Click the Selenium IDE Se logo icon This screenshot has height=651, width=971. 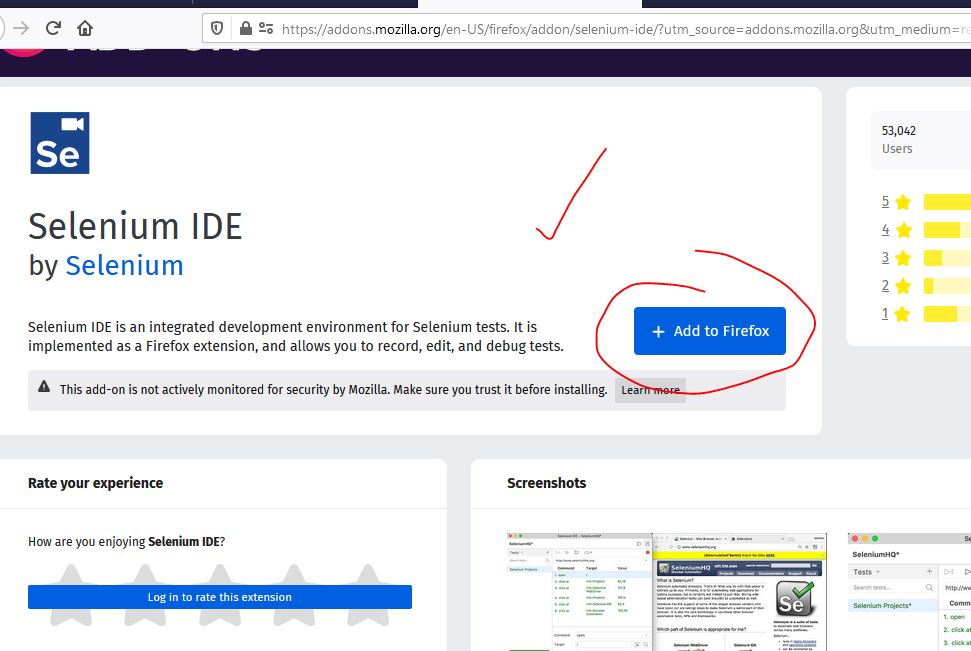60,143
